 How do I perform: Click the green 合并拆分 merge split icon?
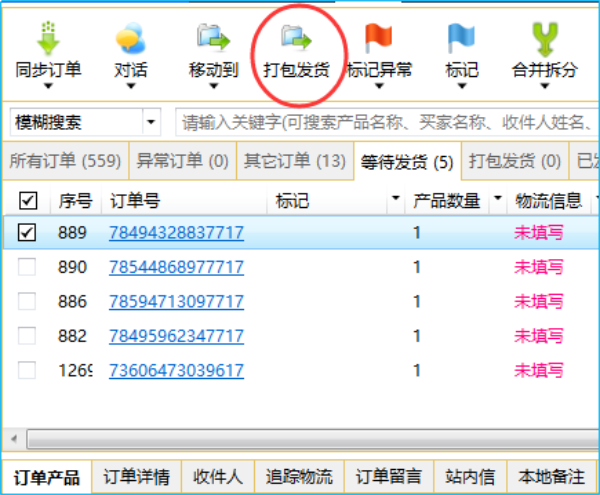click(544, 38)
